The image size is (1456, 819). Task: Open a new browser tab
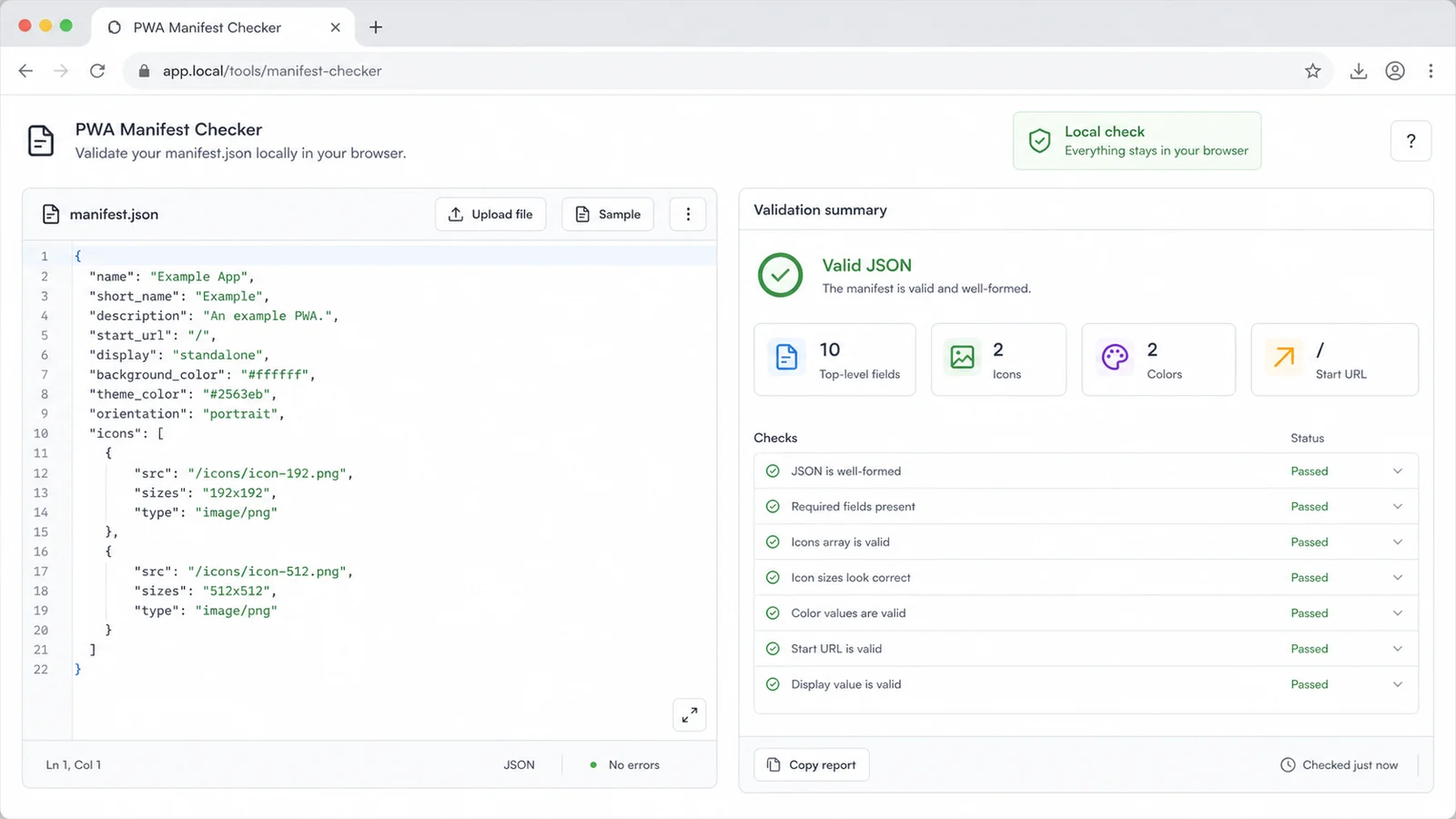click(376, 27)
